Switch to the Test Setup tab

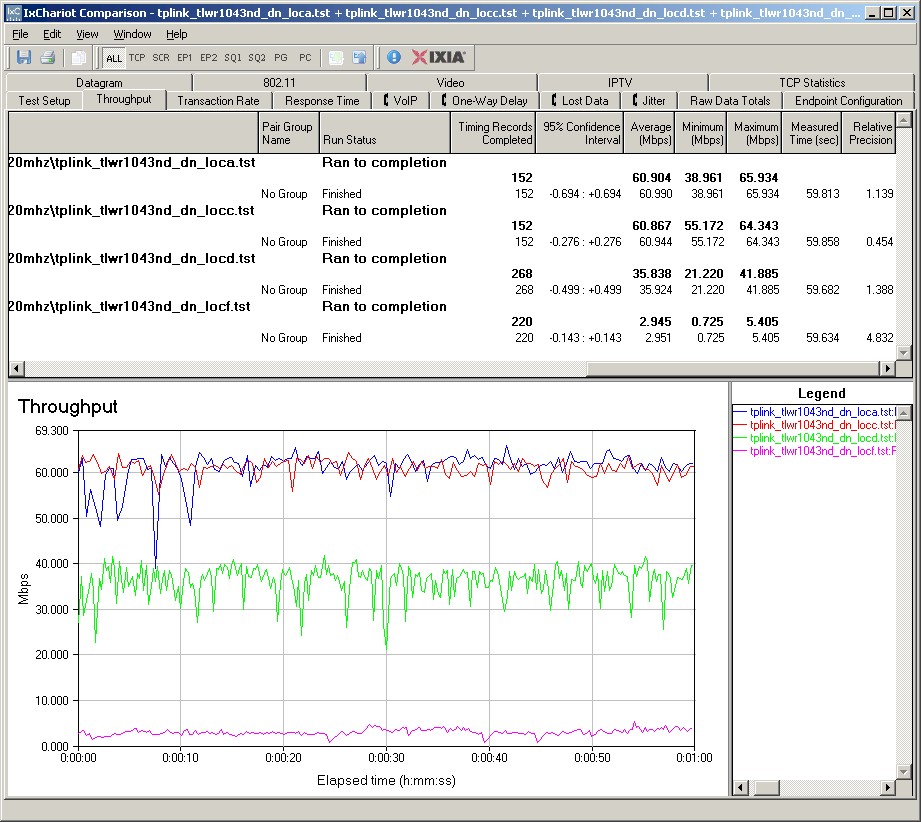(x=44, y=100)
